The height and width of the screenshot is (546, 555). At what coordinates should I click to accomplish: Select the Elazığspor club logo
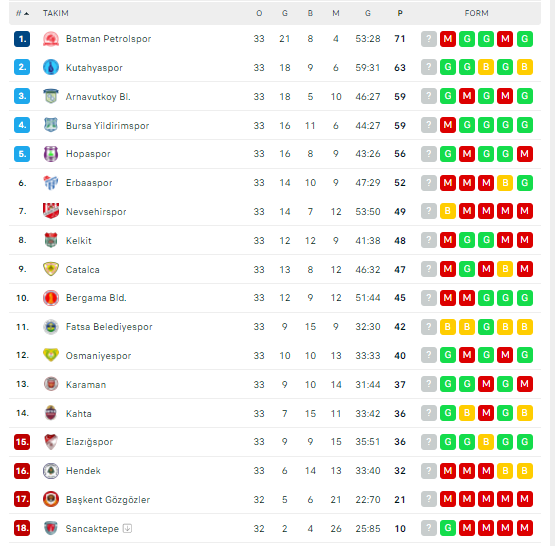point(51,442)
